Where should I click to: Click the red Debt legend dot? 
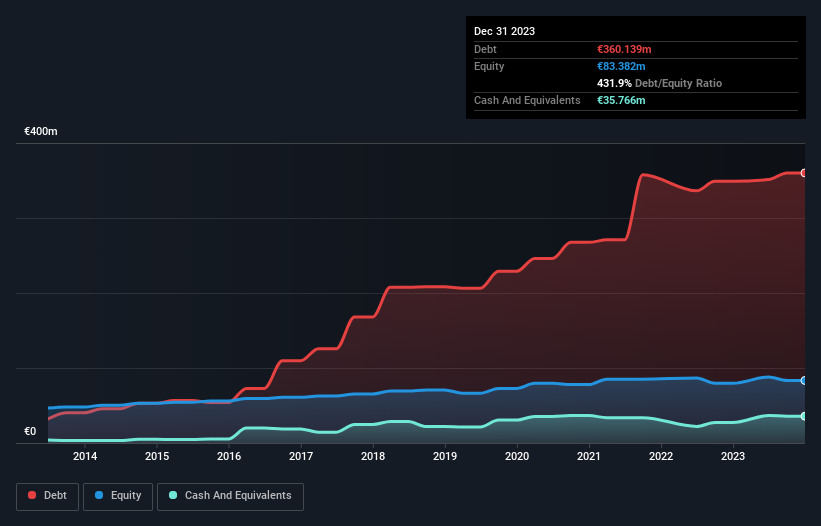pos(32,495)
